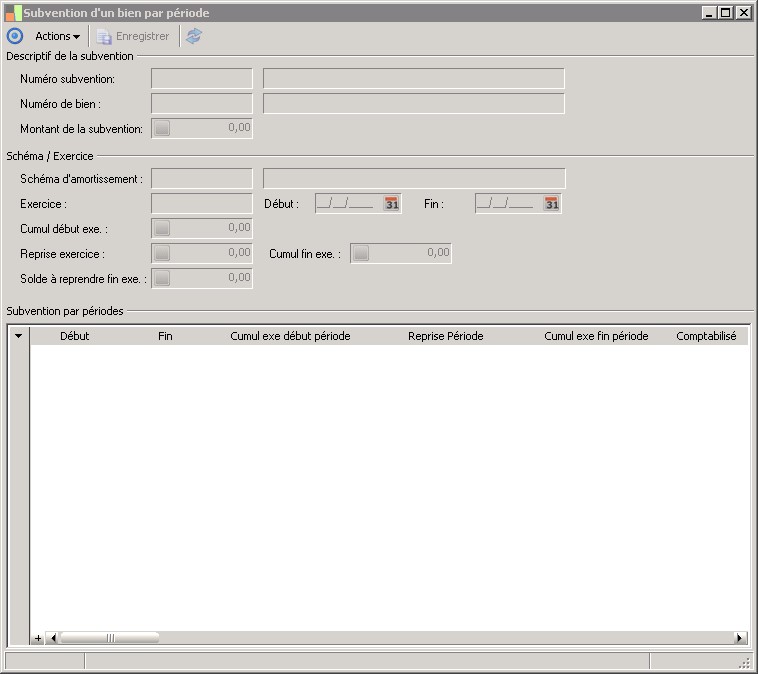Open the Actions dropdown menu
This screenshot has height=674, width=758.
click(x=57, y=36)
